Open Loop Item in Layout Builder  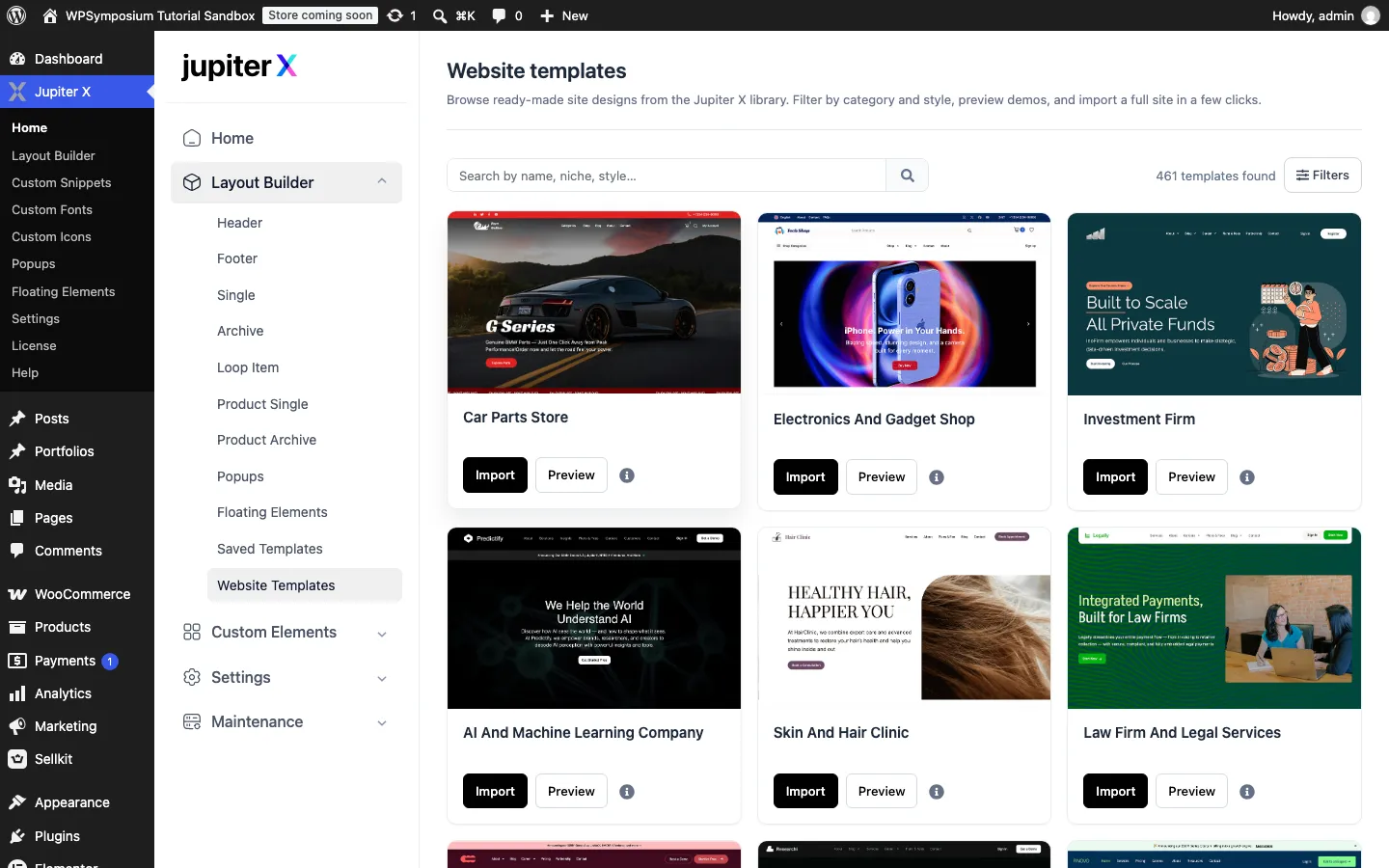[x=248, y=367]
